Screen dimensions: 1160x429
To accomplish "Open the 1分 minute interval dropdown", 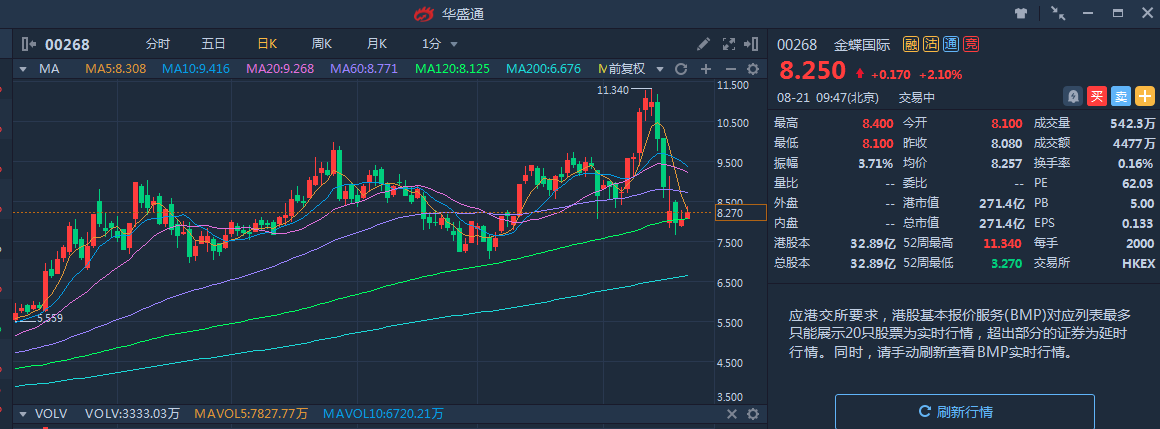I will (x=440, y=44).
